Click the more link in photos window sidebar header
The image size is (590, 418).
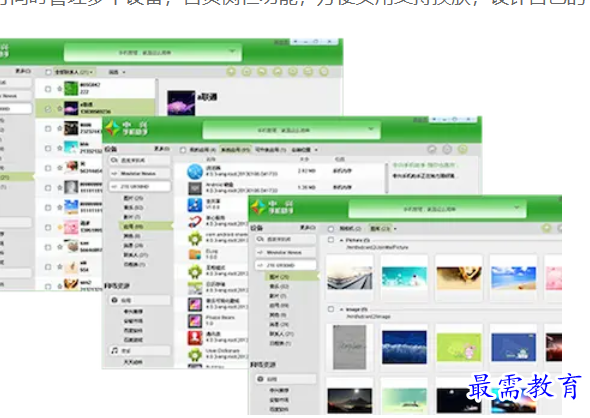[308, 228]
